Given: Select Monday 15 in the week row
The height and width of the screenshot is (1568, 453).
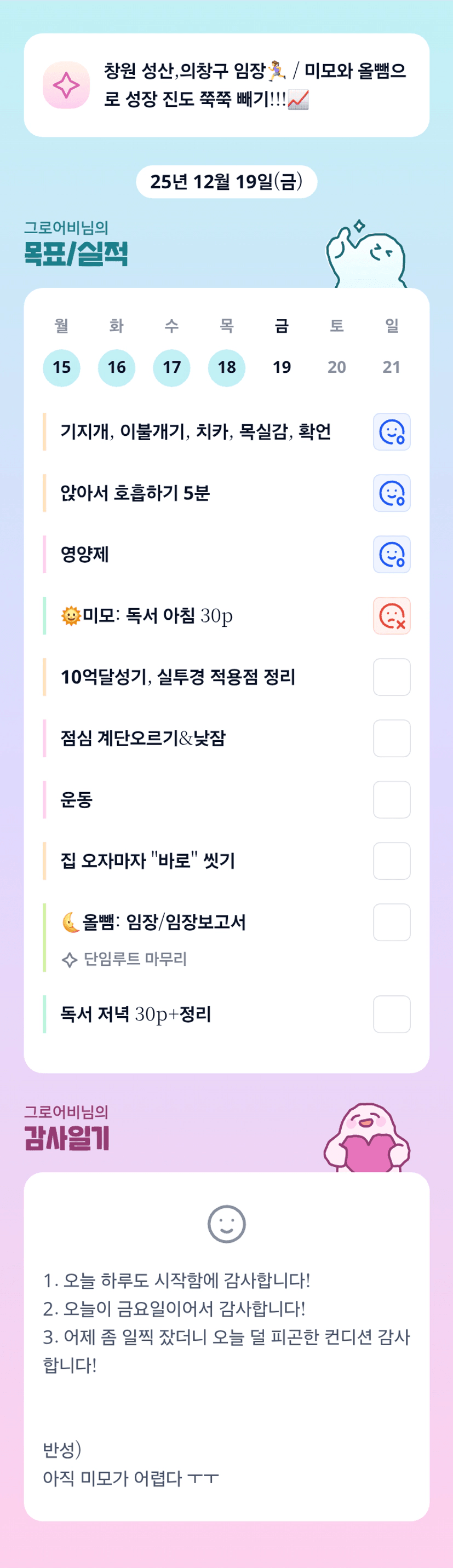Looking at the screenshot, I should pos(61,368).
